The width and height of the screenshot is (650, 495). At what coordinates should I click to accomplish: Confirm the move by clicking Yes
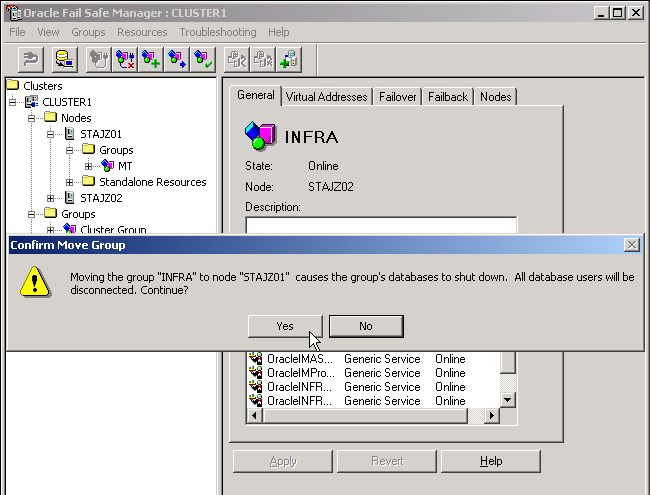coord(285,326)
